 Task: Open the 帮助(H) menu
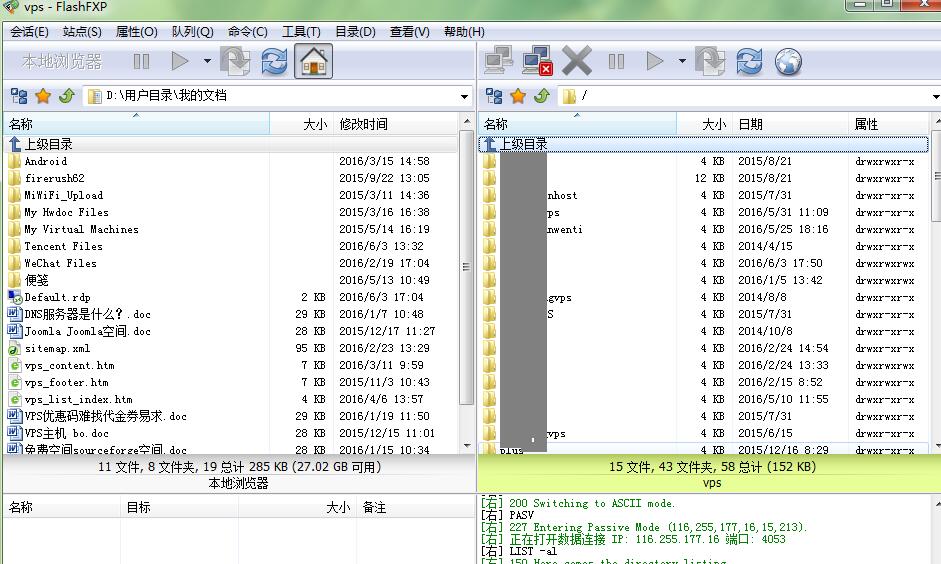pos(464,32)
